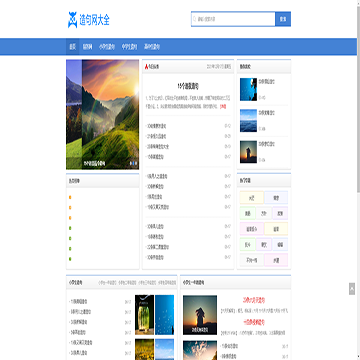Click the 造句网大全 site logo
Viewport: 360px width, 360px height.
tap(89, 20)
